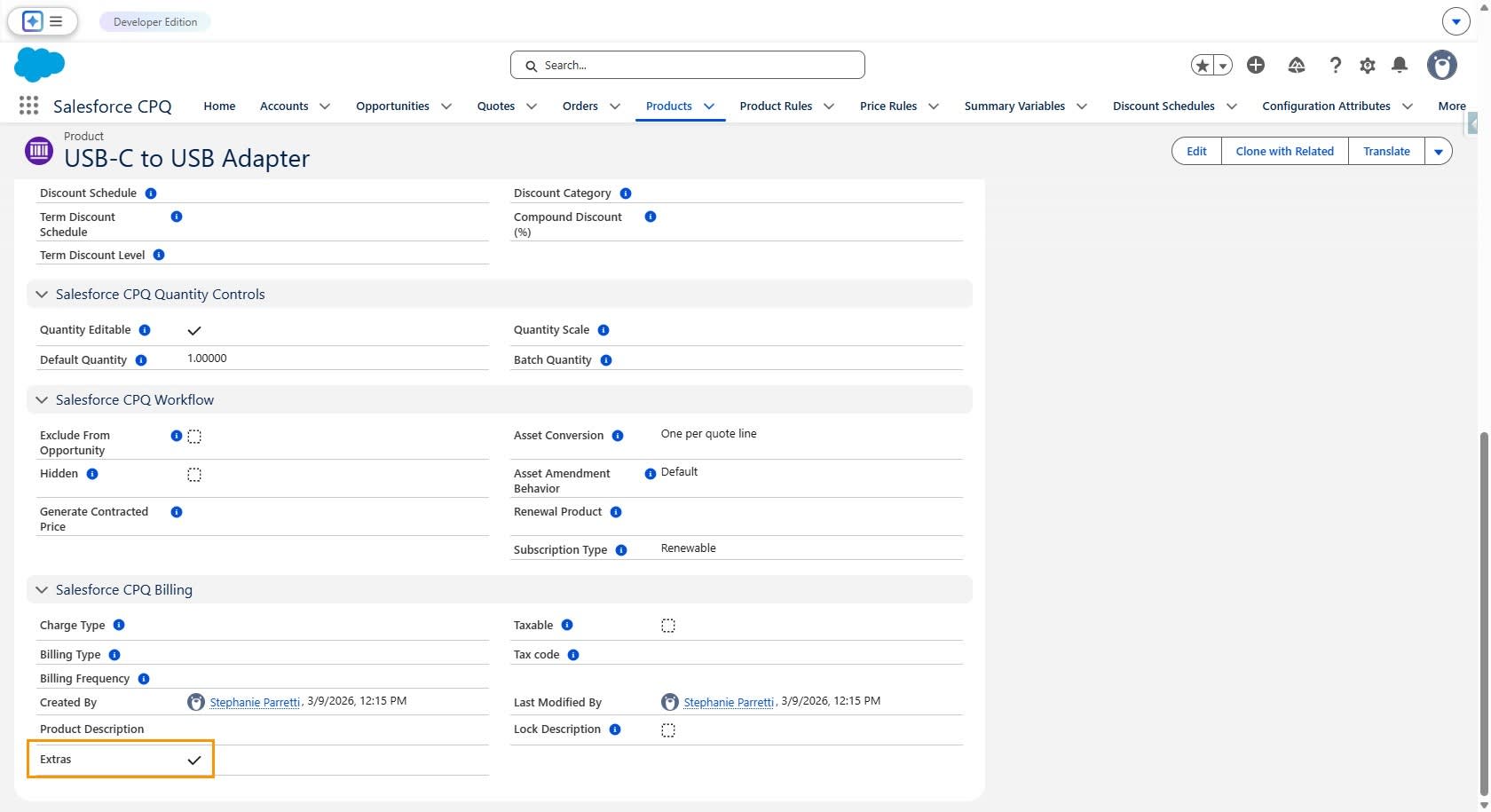Click the More navigation item
1491x812 pixels.
[1451, 106]
